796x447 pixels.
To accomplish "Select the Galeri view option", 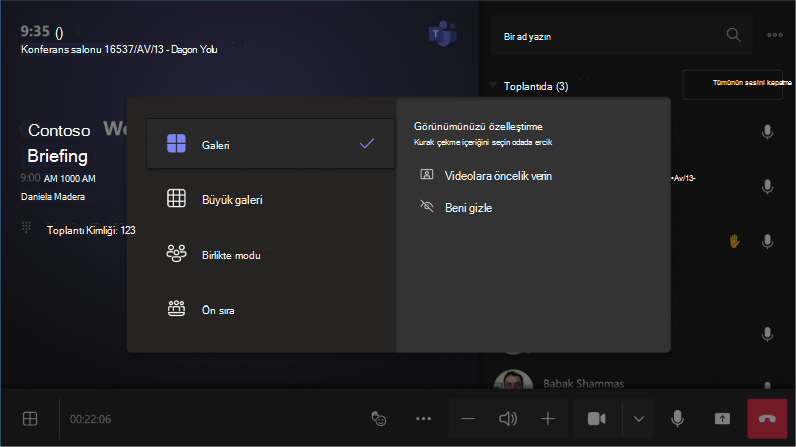I will [270, 144].
